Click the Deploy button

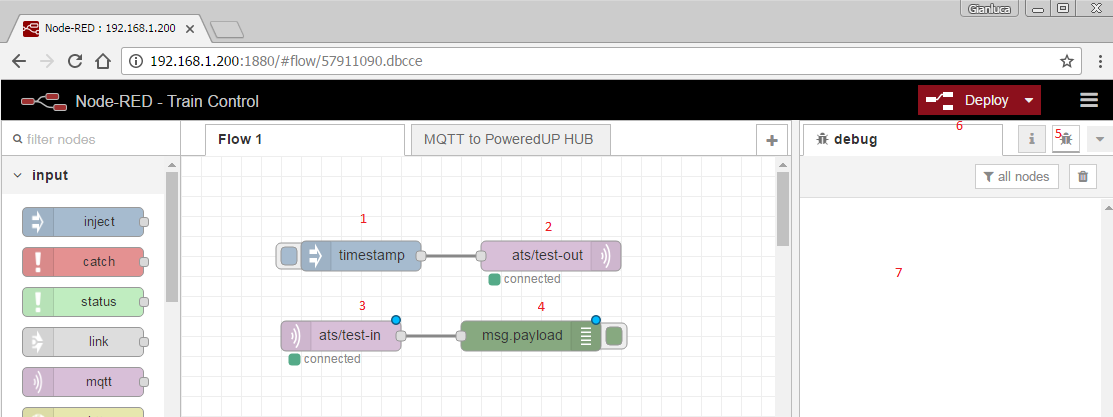click(x=969, y=100)
